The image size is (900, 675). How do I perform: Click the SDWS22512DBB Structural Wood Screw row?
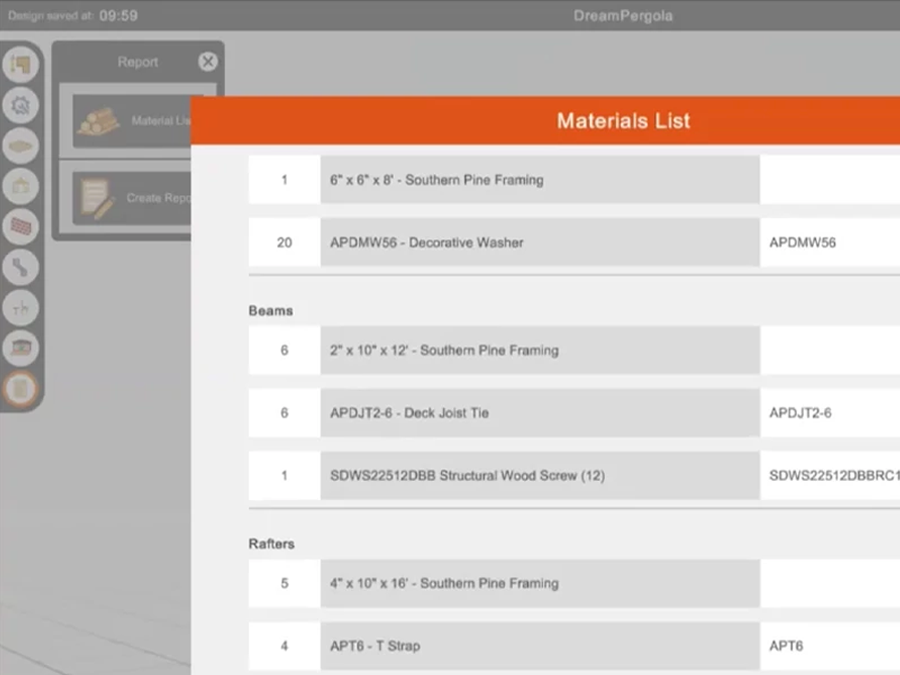(x=539, y=476)
